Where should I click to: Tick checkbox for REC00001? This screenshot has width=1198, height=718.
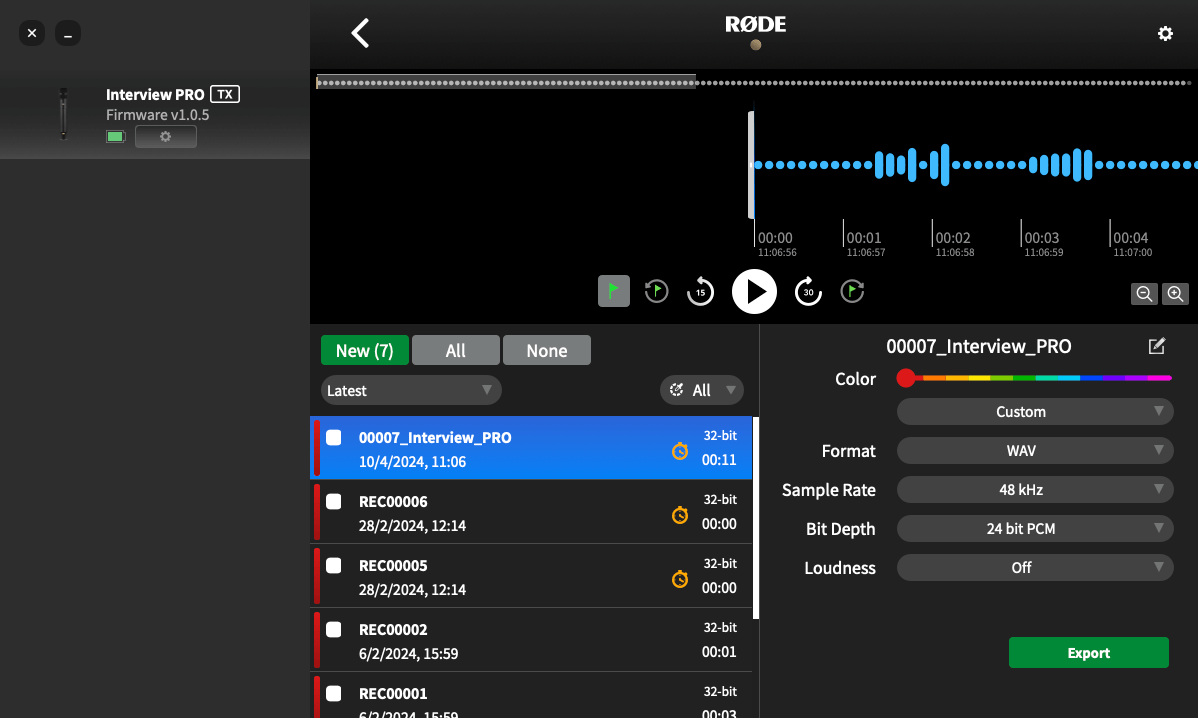pyautogui.click(x=334, y=694)
